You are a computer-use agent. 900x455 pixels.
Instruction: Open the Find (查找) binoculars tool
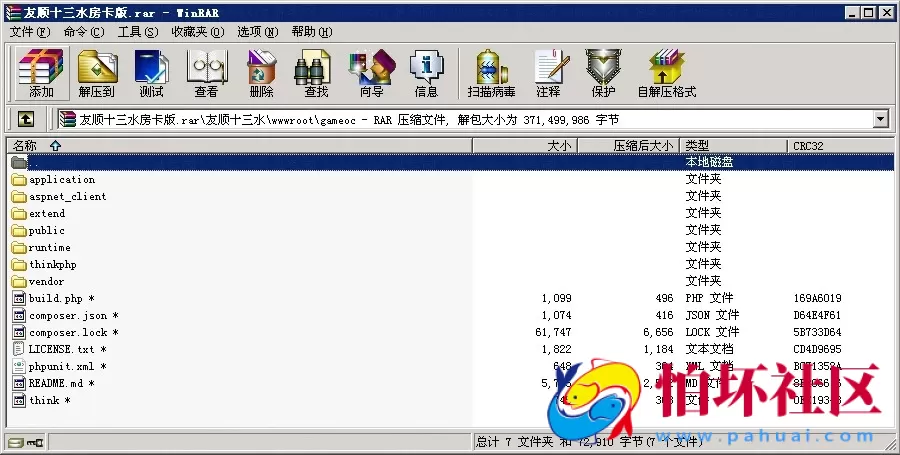pos(316,73)
